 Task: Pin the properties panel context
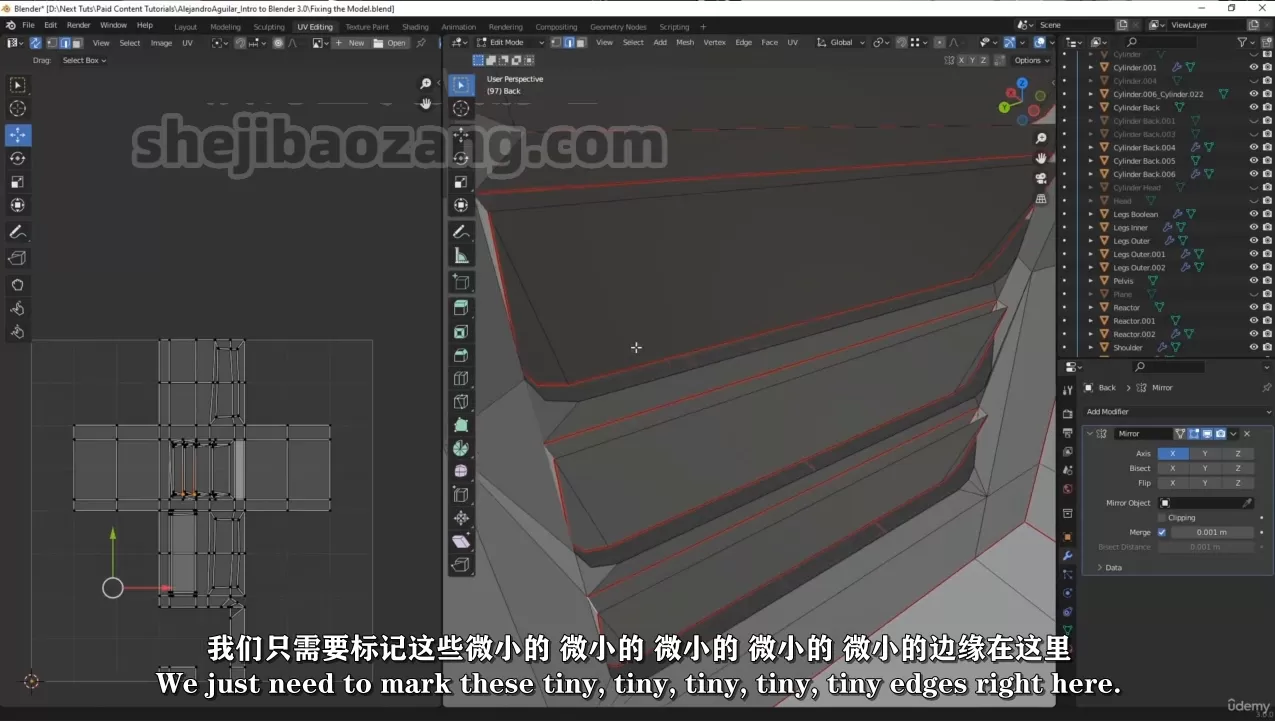pyautogui.click(x=1266, y=388)
